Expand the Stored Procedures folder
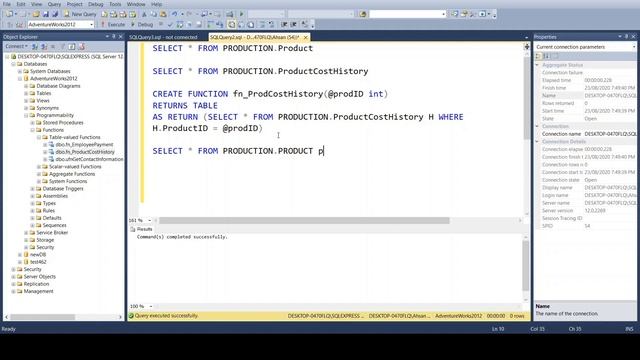 [32, 123]
